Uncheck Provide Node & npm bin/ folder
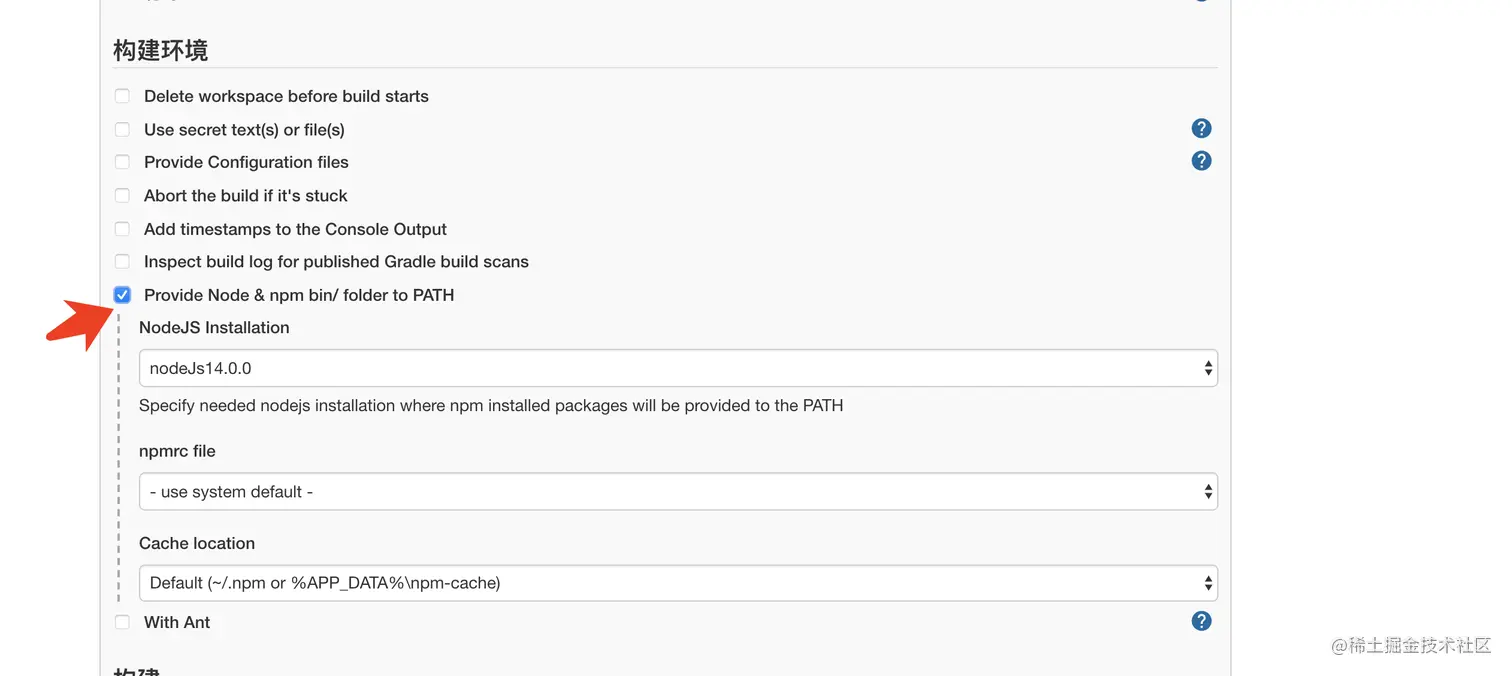This screenshot has width=1512, height=676. [x=122, y=295]
